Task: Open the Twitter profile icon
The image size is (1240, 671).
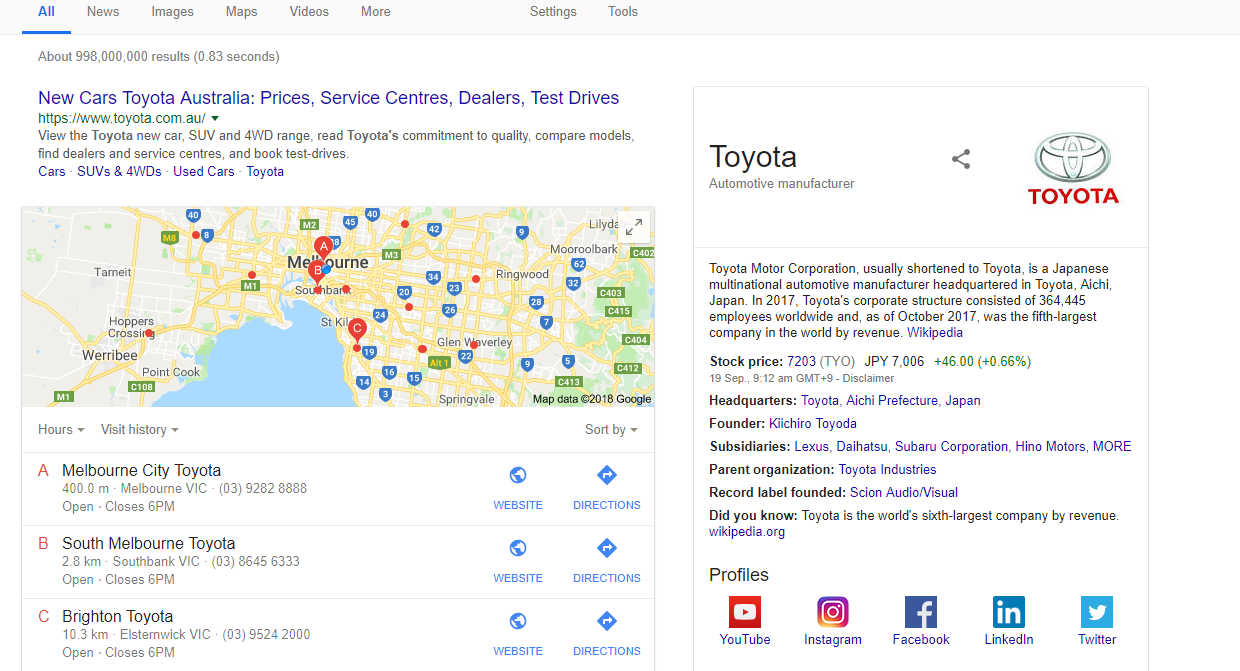Action: click(x=1097, y=612)
